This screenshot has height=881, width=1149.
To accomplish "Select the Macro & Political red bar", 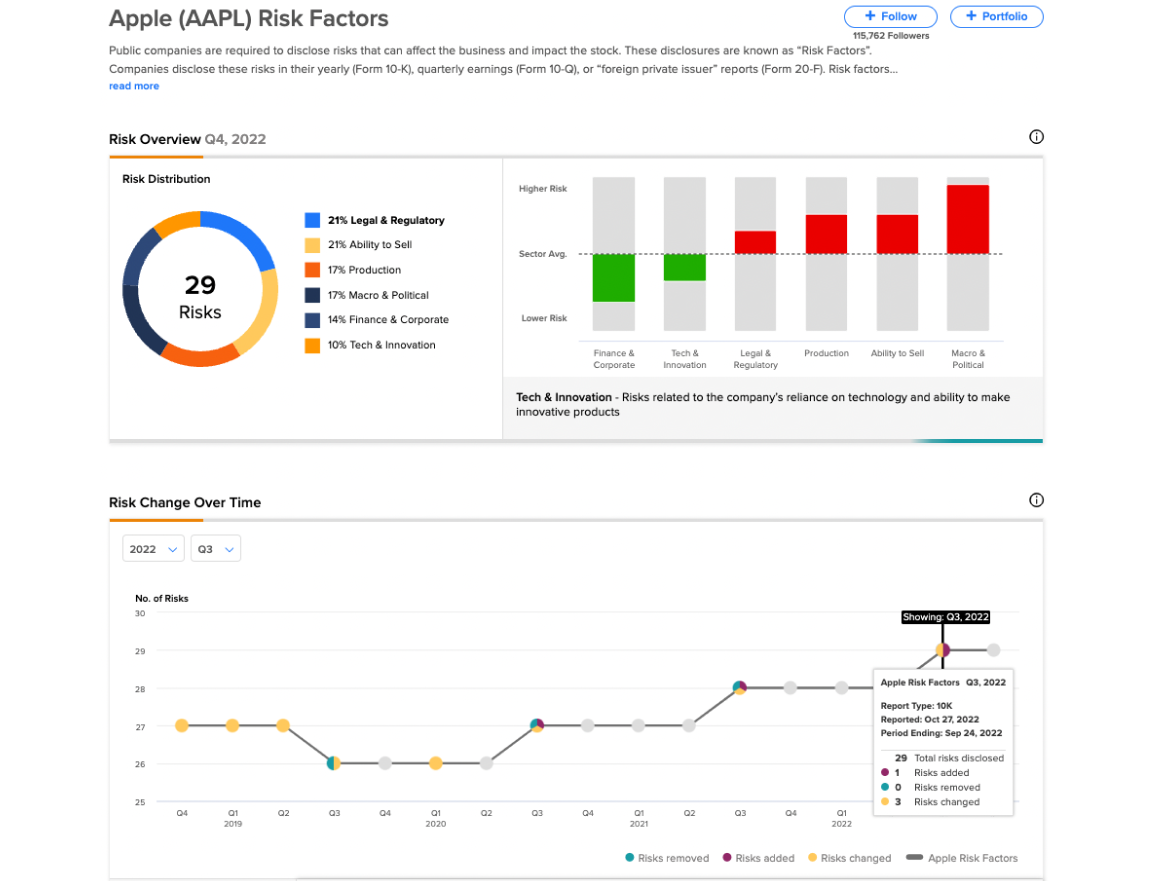I will (967, 219).
